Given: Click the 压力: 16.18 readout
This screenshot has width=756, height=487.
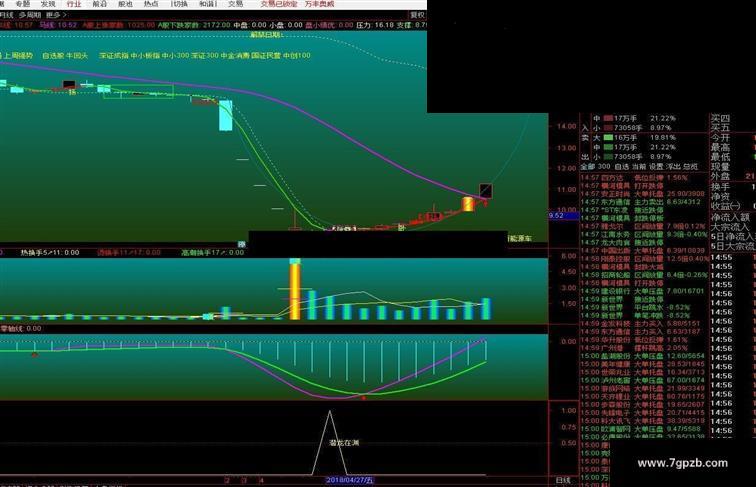Looking at the screenshot, I should click(375, 25).
